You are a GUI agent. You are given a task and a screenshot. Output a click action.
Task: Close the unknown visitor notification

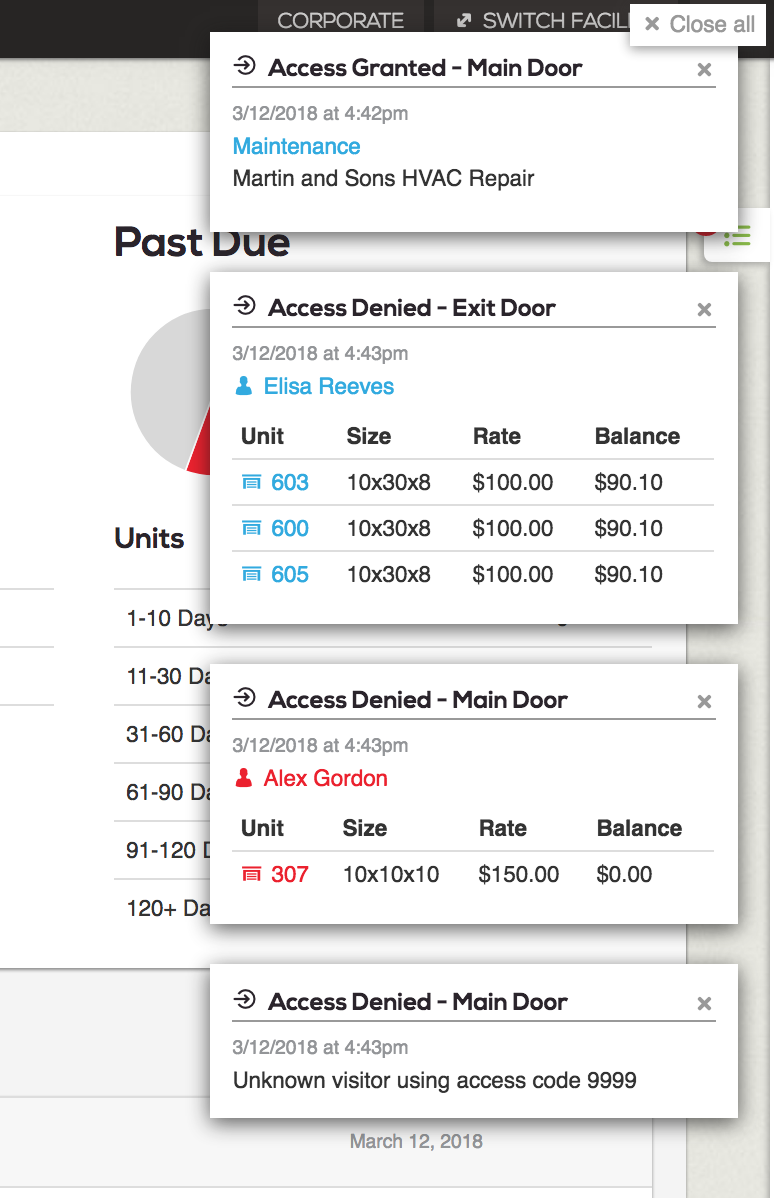pyautogui.click(x=704, y=1004)
